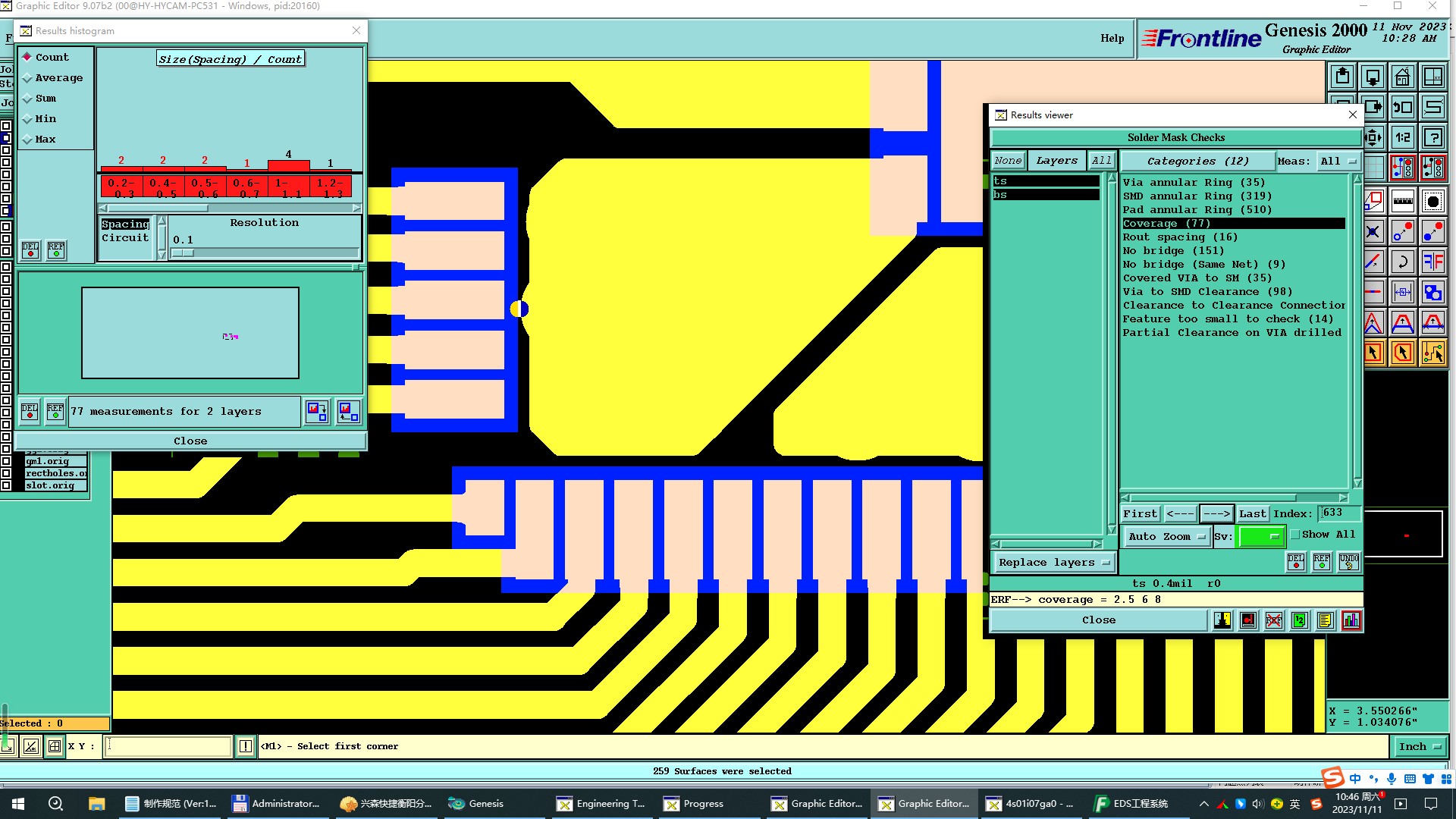The image size is (1456, 819).
Task: Select the Min radio option
Action: pos(39,119)
